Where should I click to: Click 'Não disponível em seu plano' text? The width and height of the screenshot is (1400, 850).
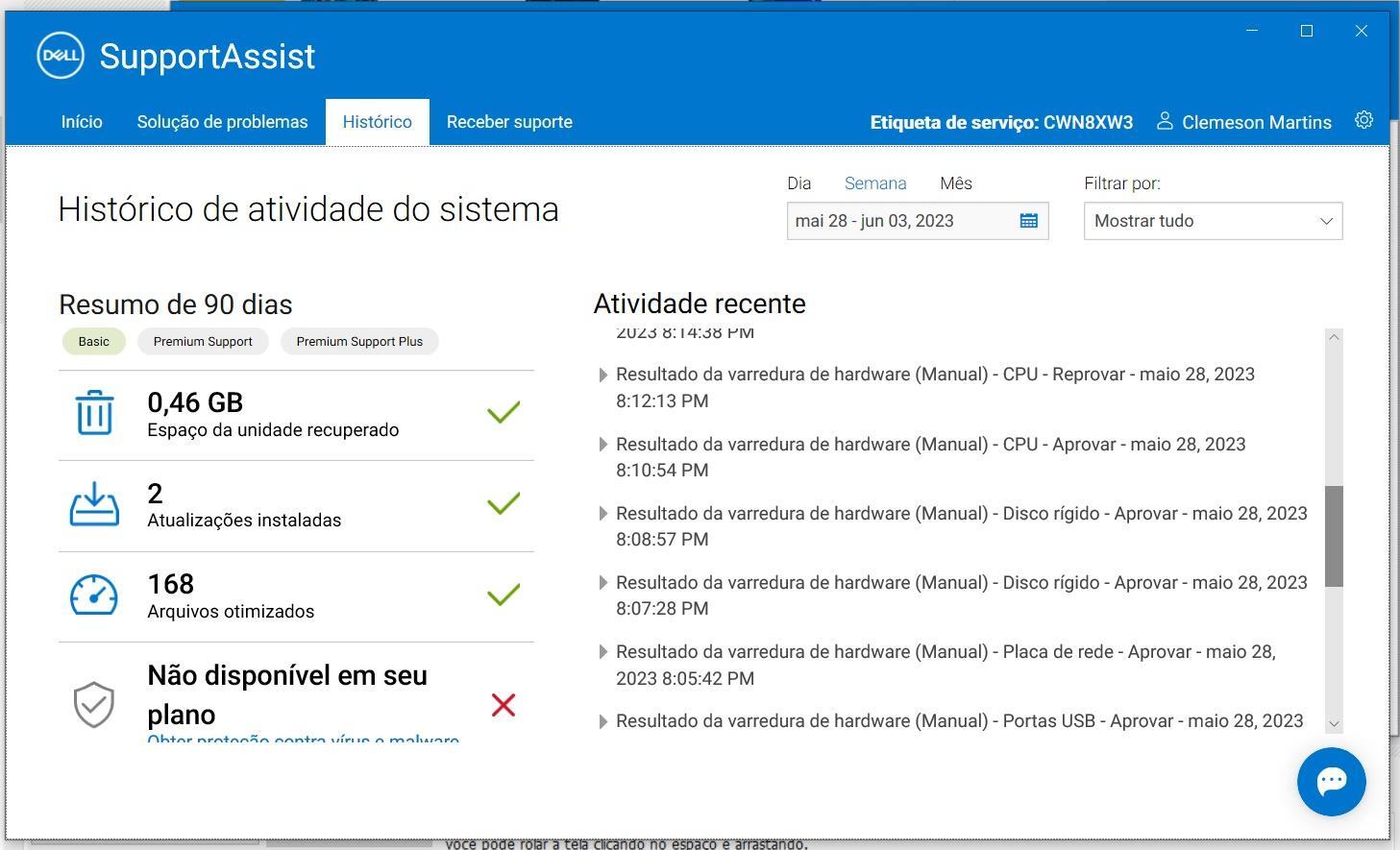tap(287, 694)
